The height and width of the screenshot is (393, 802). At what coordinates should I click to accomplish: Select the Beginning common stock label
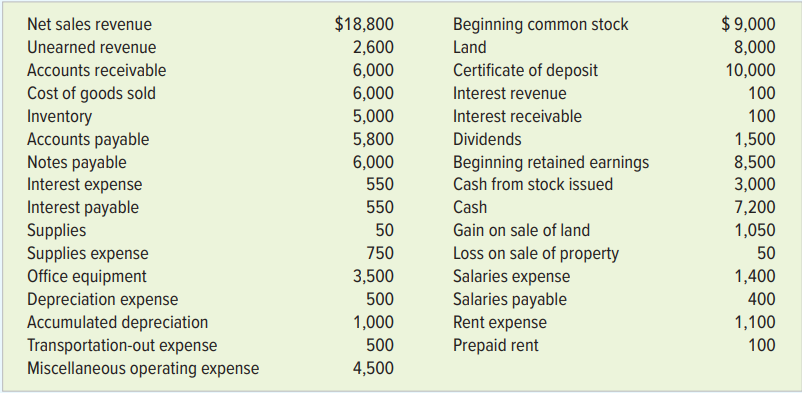click(x=541, y=25)
